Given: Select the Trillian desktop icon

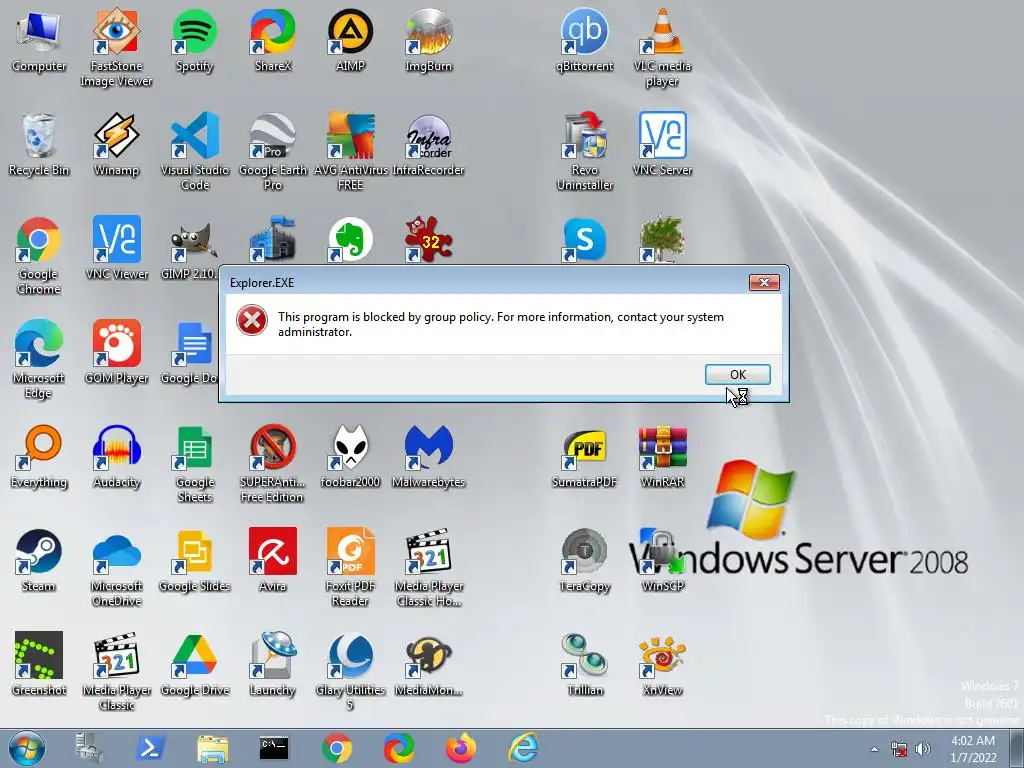Looking at the screenshot, I should (584, 664).
